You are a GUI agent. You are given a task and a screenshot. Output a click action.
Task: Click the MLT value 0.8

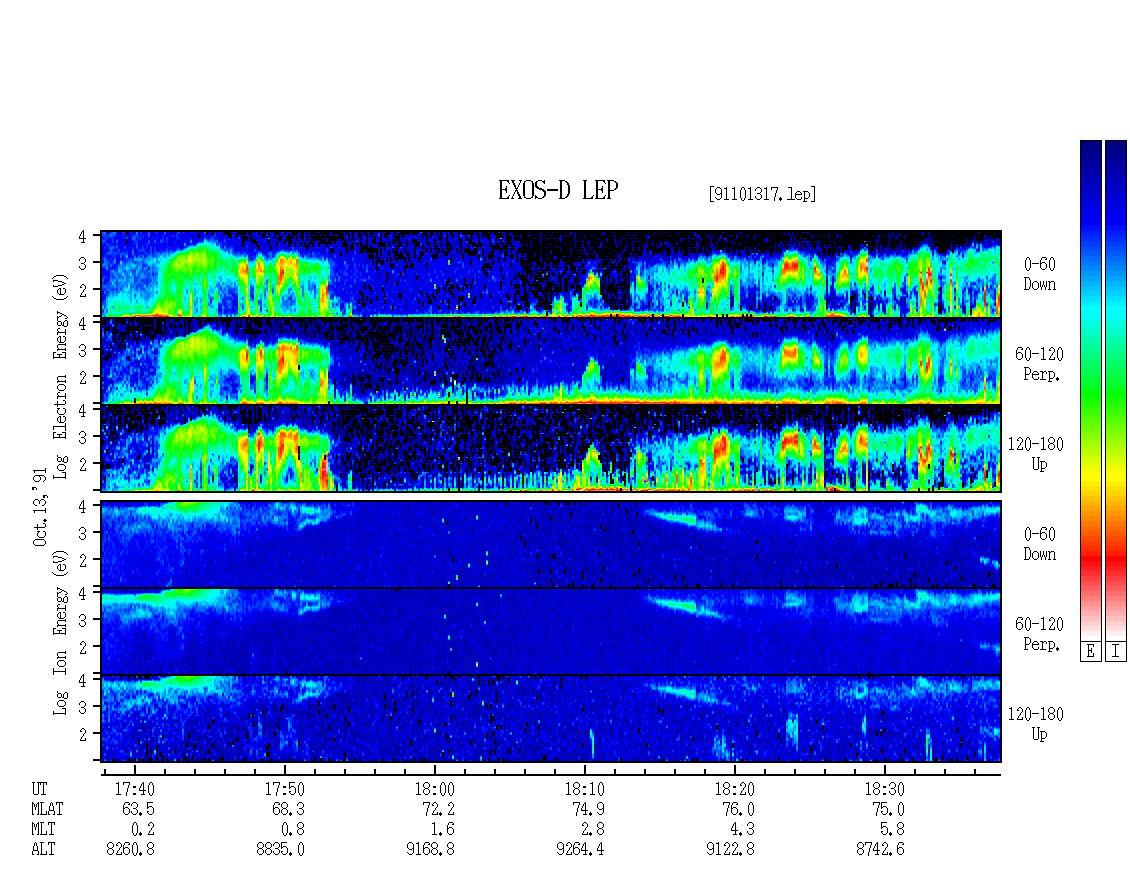click(293, 830)
